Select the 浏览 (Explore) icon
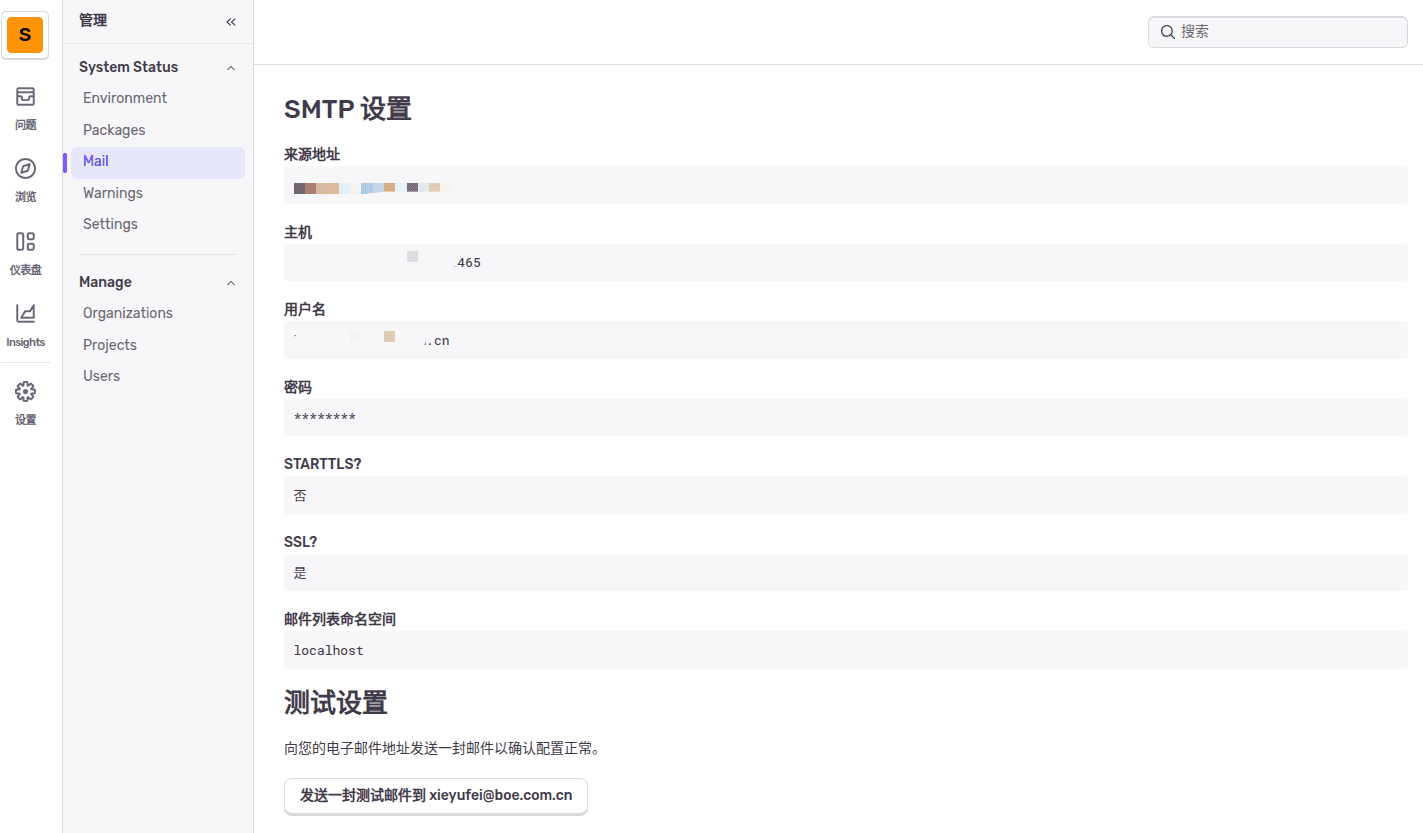The height and width of the screenshot is (833, 1423). (x=25, y=175)
